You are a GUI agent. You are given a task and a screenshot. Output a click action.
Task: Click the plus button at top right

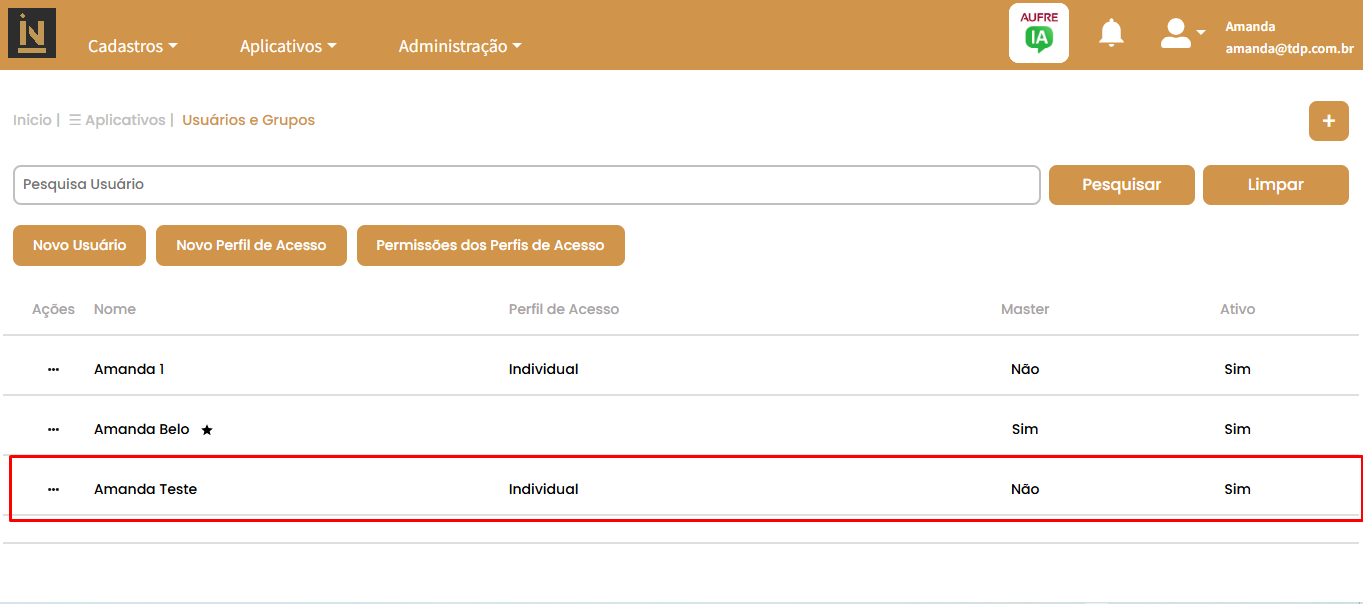1328,121
